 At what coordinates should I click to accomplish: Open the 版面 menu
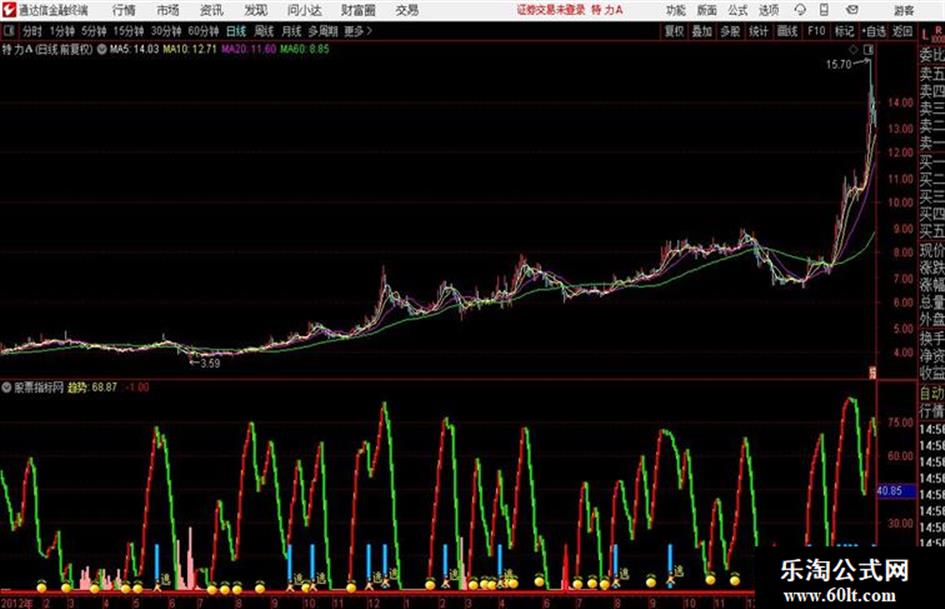tap(706, 10)
